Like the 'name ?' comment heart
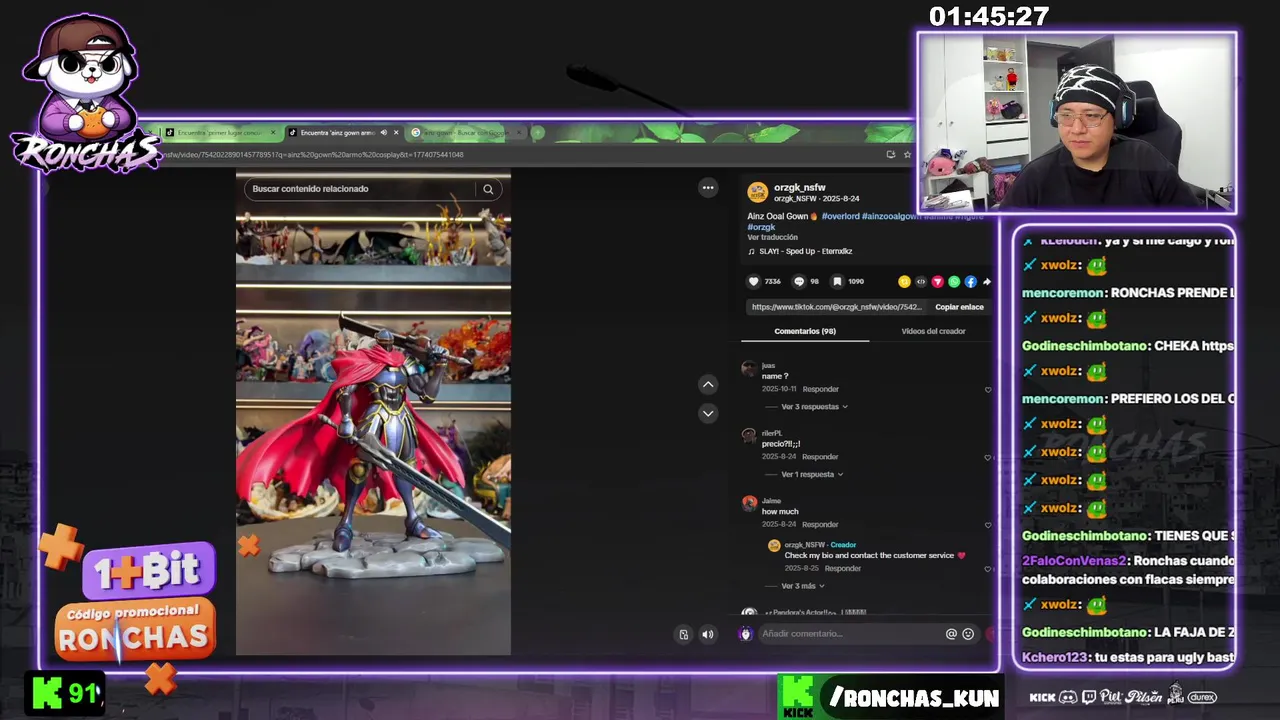This screenshot has height=720, width=1280. tap(988, 390)
